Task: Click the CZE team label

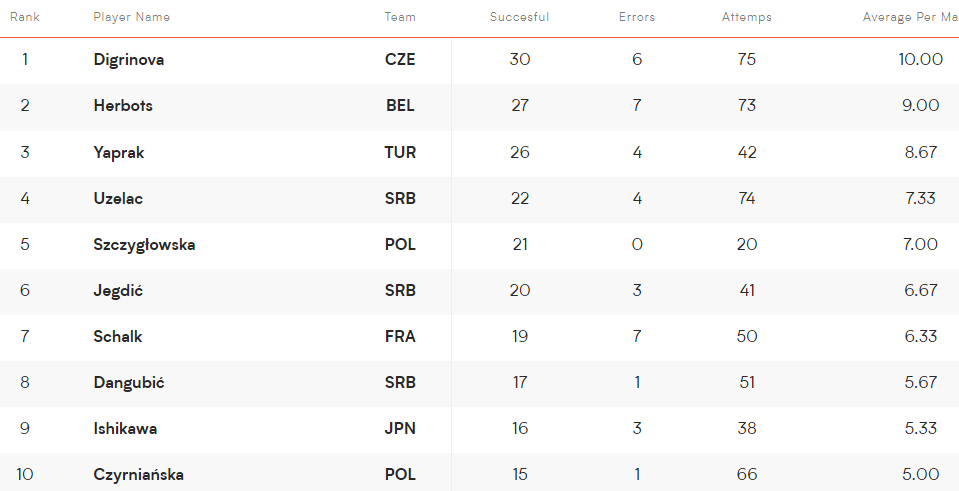Action: [400, 59]
